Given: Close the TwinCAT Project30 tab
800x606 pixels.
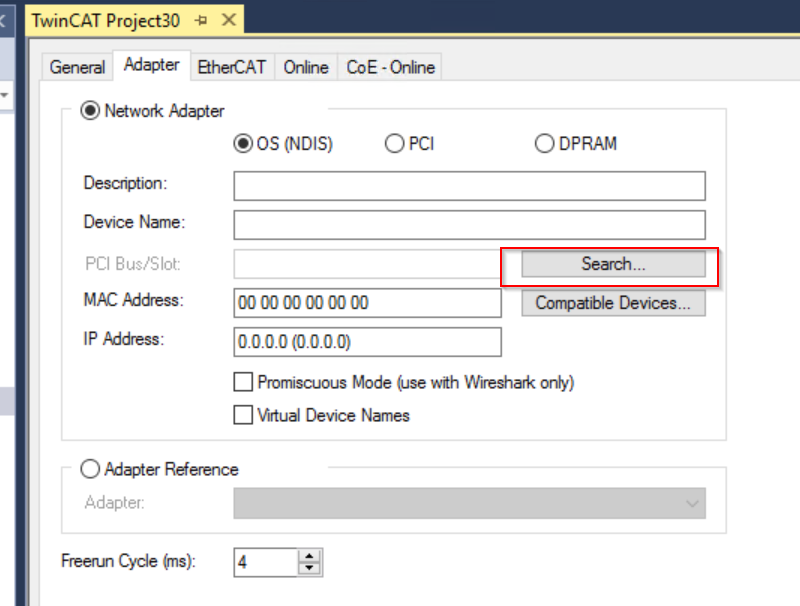Looking at the screenshot, I should click(x=229, y=20).
